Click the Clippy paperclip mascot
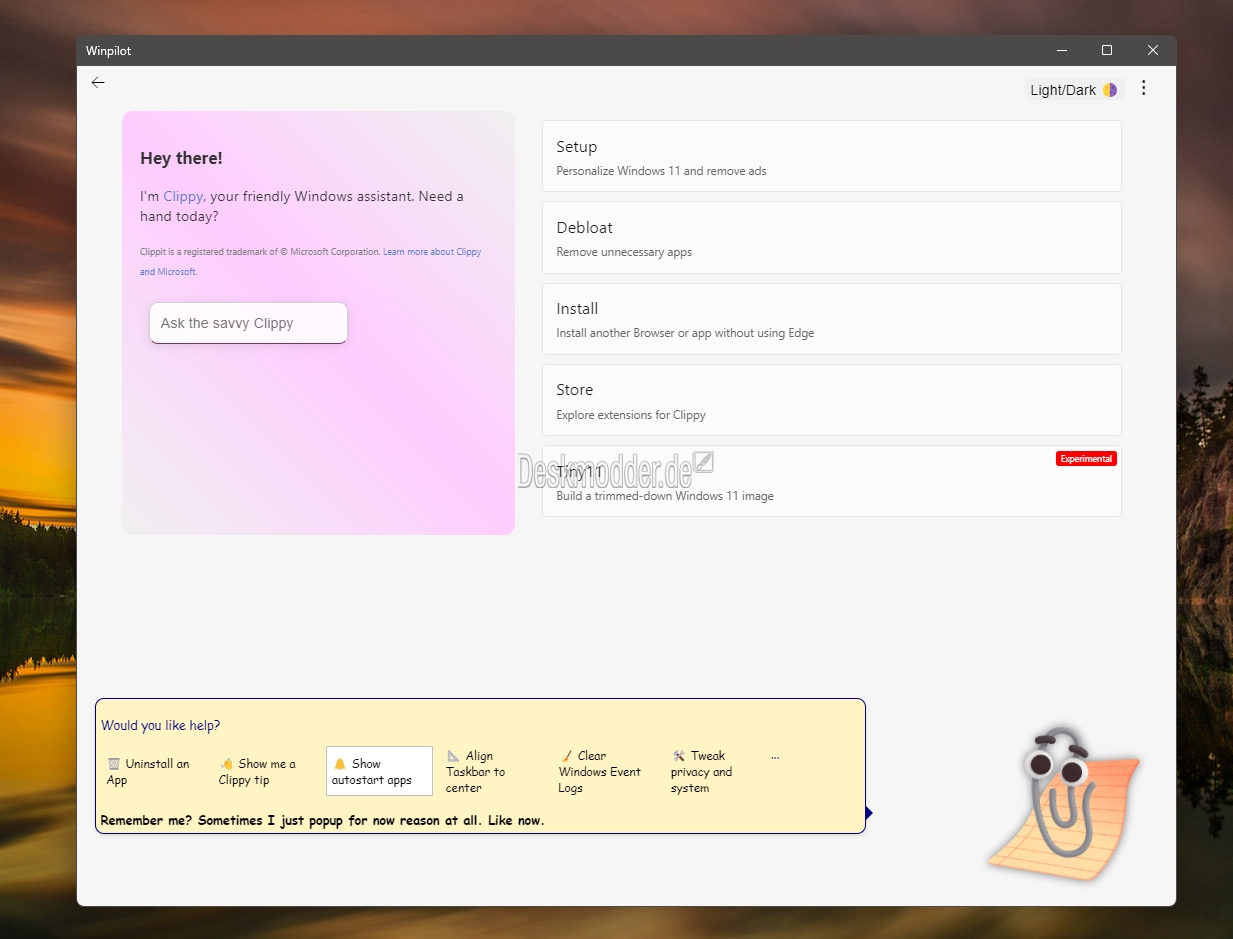This screenshot has width=1233, height=939. pyautogui.click(x=1062, y=803)
